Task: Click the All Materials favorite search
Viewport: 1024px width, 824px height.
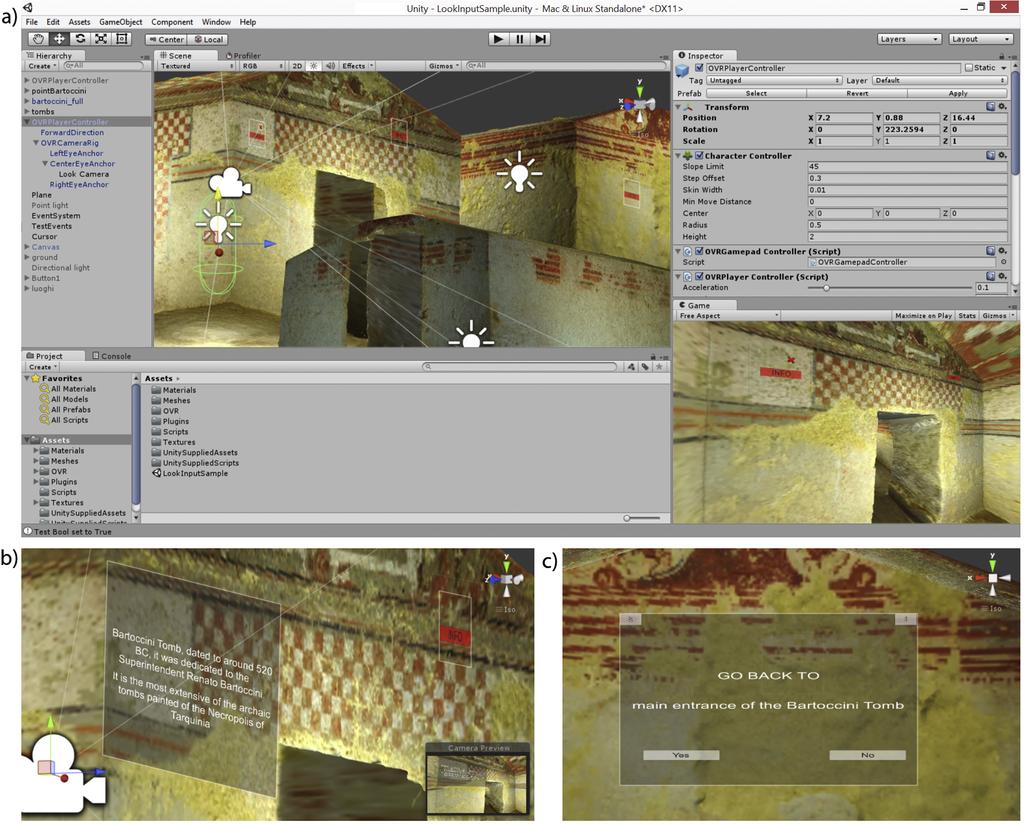Action: [68, 389]
